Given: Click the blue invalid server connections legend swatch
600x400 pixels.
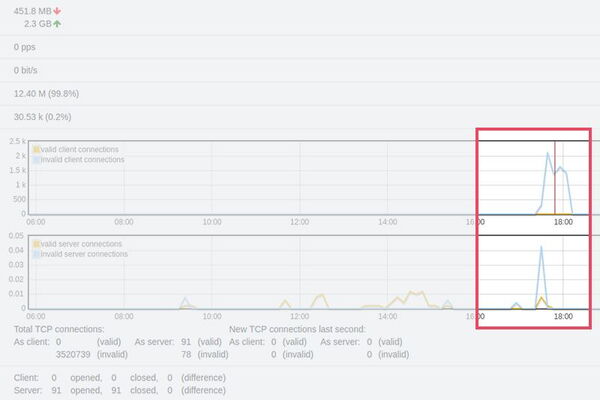Looking at the screenshot, I should (37, 254).
